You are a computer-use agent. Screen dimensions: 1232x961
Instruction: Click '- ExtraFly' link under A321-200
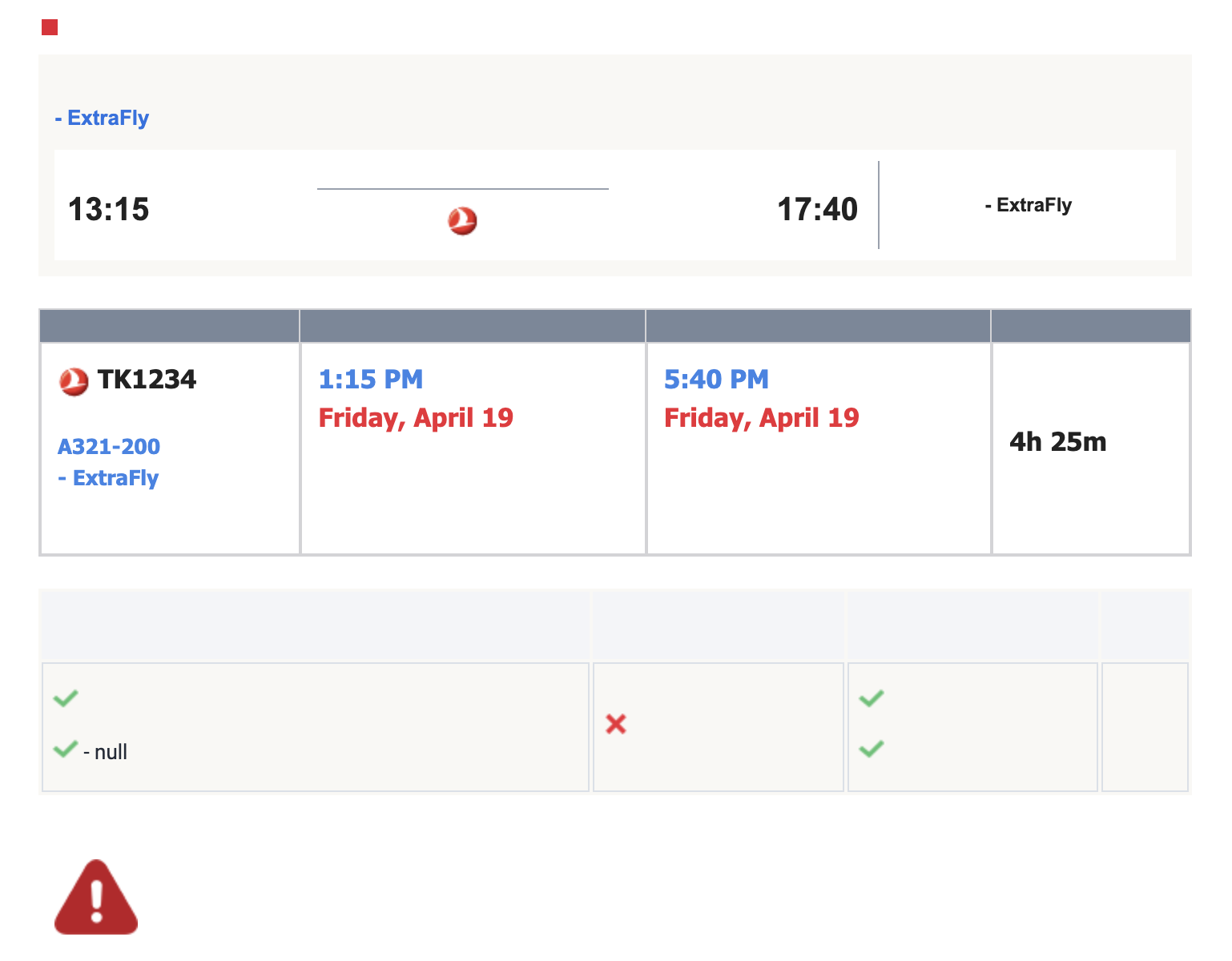point(108,478)
